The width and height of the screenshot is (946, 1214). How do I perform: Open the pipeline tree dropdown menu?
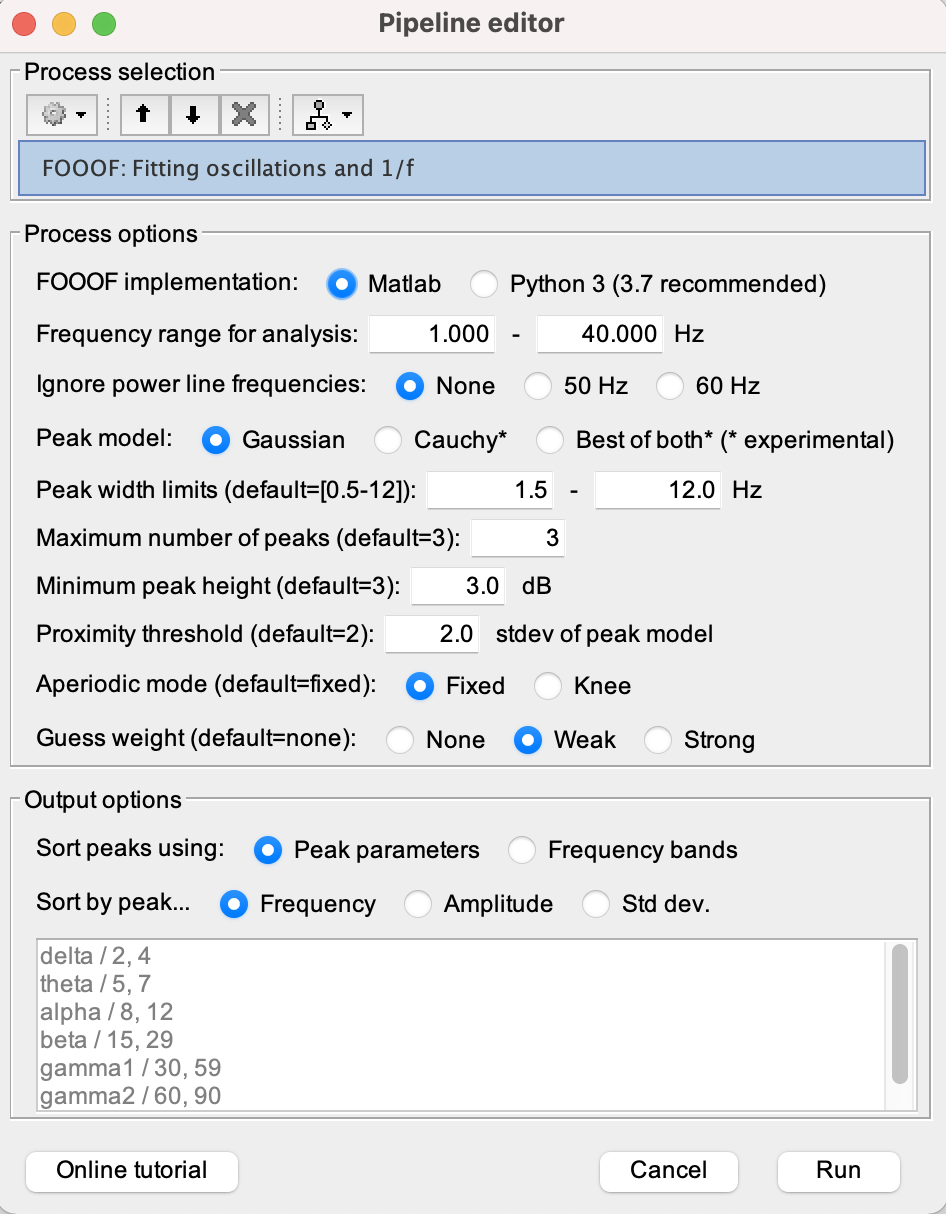328,115
